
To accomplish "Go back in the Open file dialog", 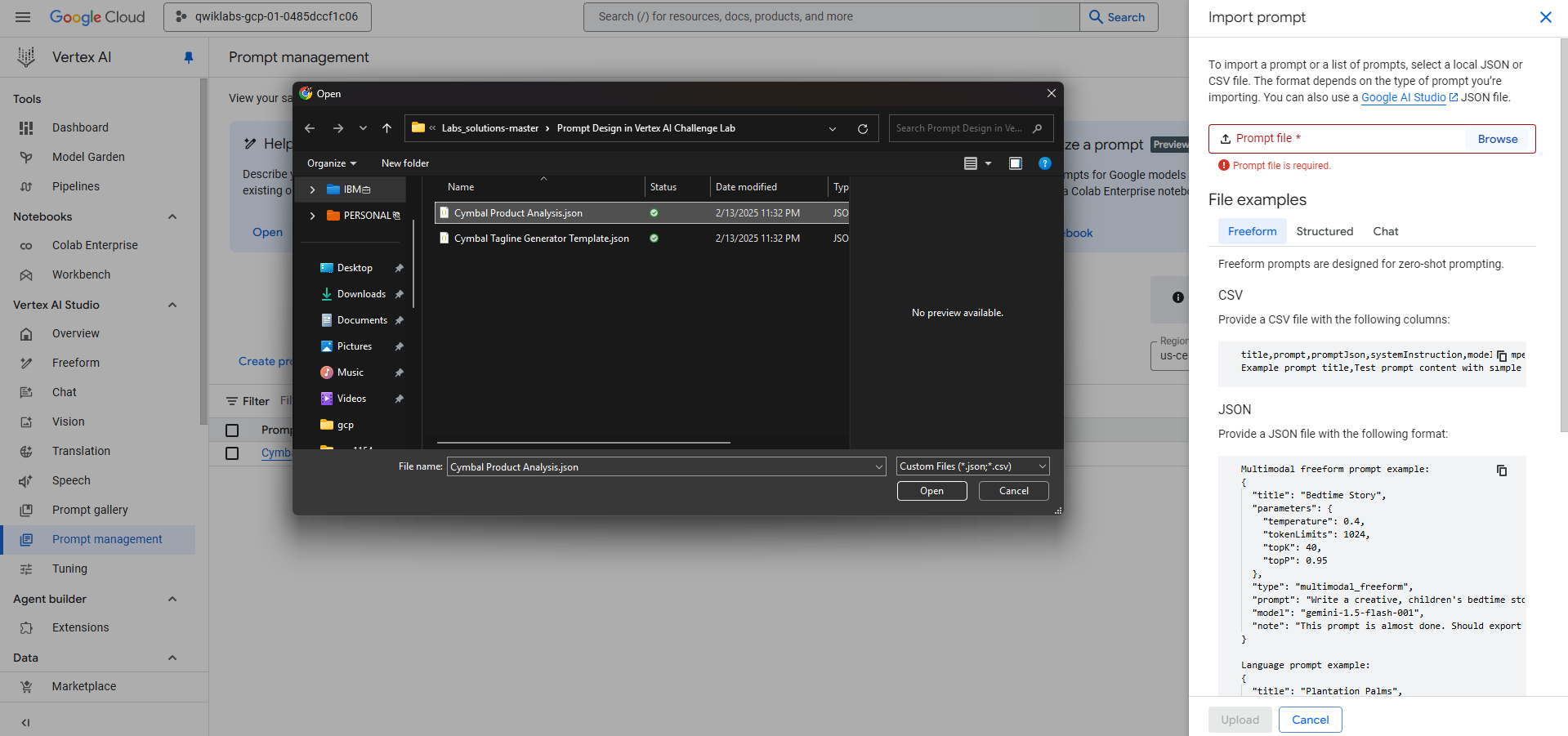I will 310,128.
